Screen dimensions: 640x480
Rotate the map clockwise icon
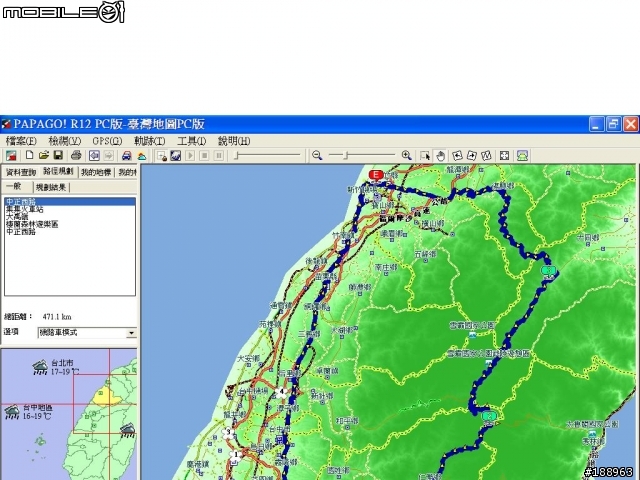coord(472,156)
